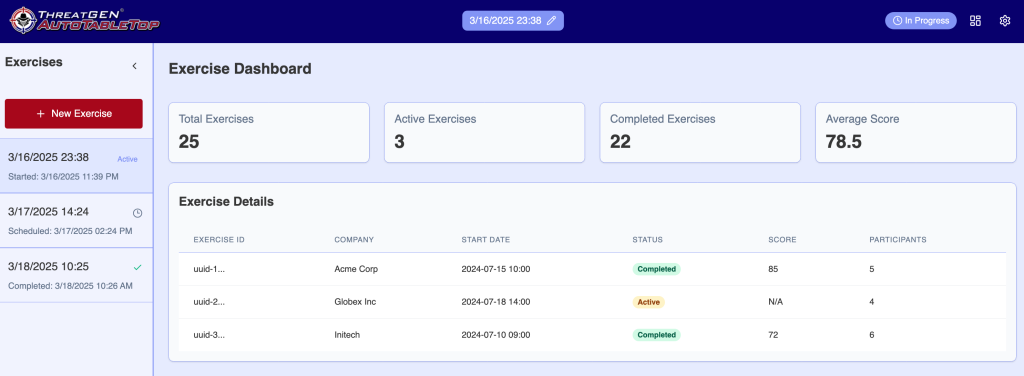Click the Acme Corp company cell
Screen dimensions: 1024x376
[x=356, y=269]
